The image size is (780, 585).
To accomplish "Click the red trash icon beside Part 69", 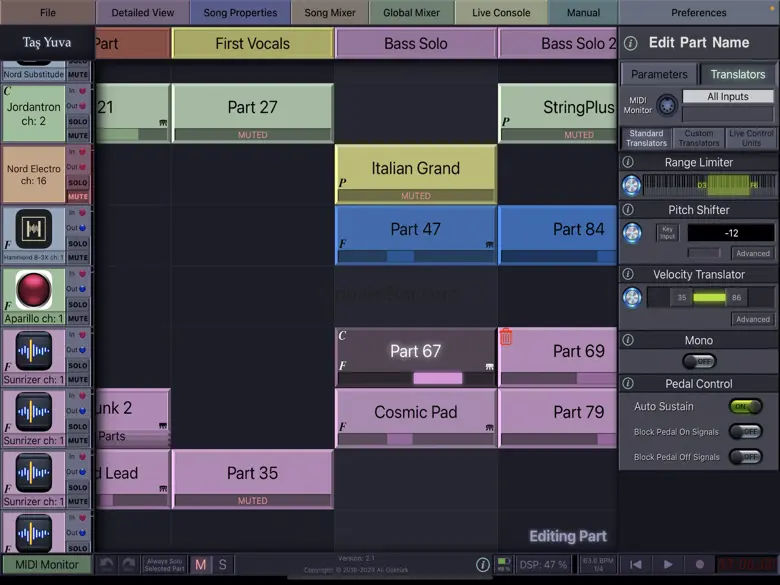I will [506, 338].
